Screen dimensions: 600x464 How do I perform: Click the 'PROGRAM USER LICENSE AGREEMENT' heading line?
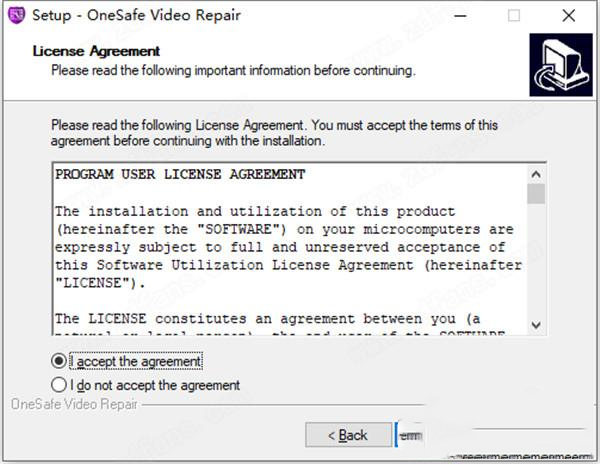coord(180,174)
